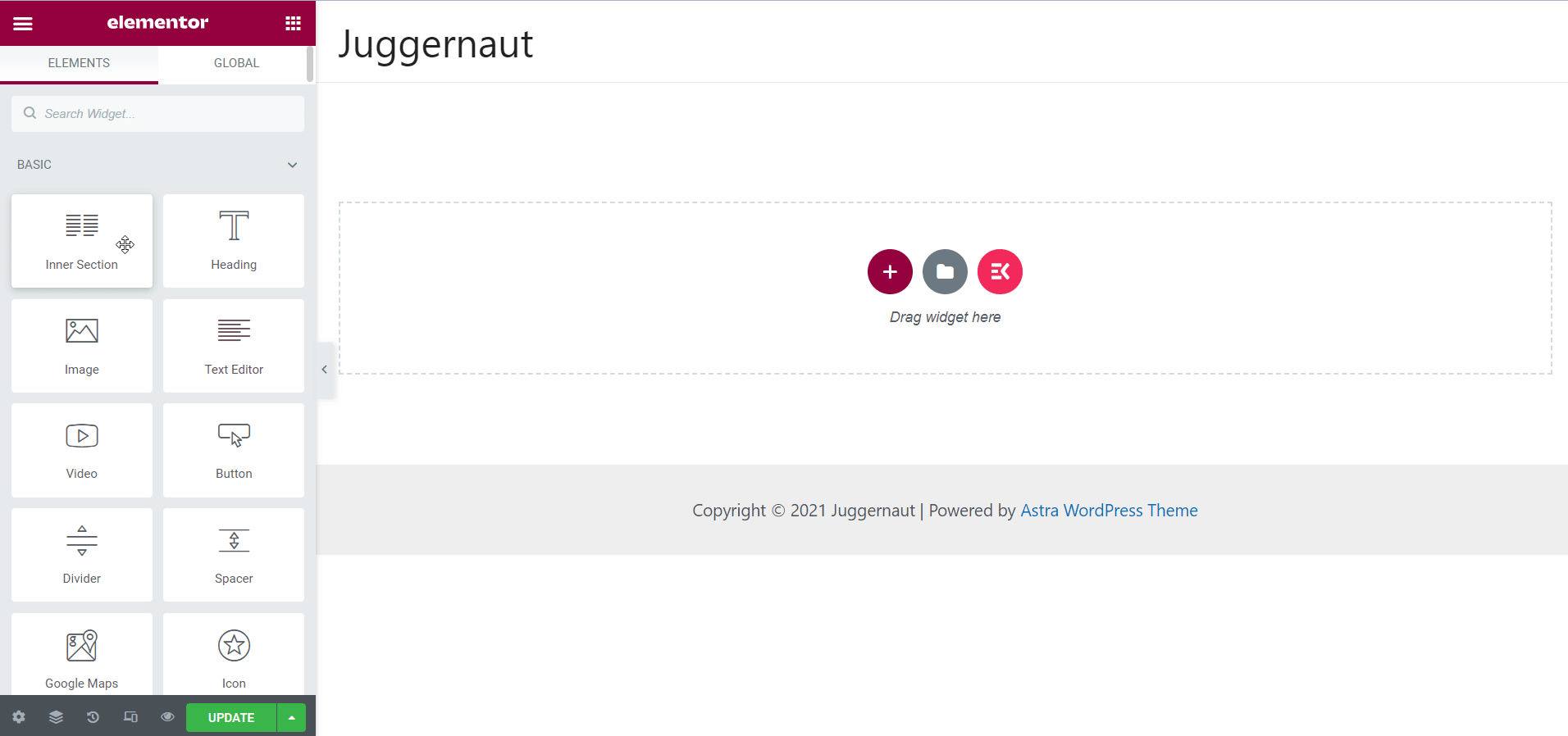The image size is (1568, 736).
Task: Select the Image widget
Action: (x=82, y=346)
